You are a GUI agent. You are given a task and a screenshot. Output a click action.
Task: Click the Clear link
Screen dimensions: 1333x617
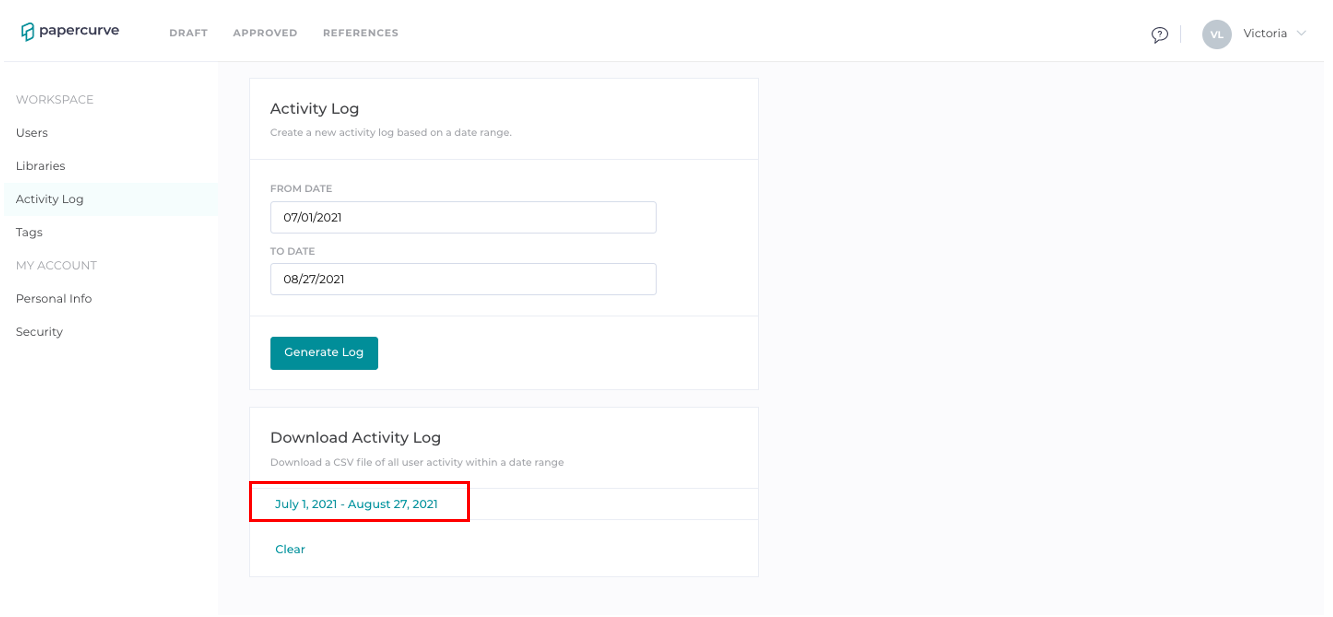tap(290, 549)
